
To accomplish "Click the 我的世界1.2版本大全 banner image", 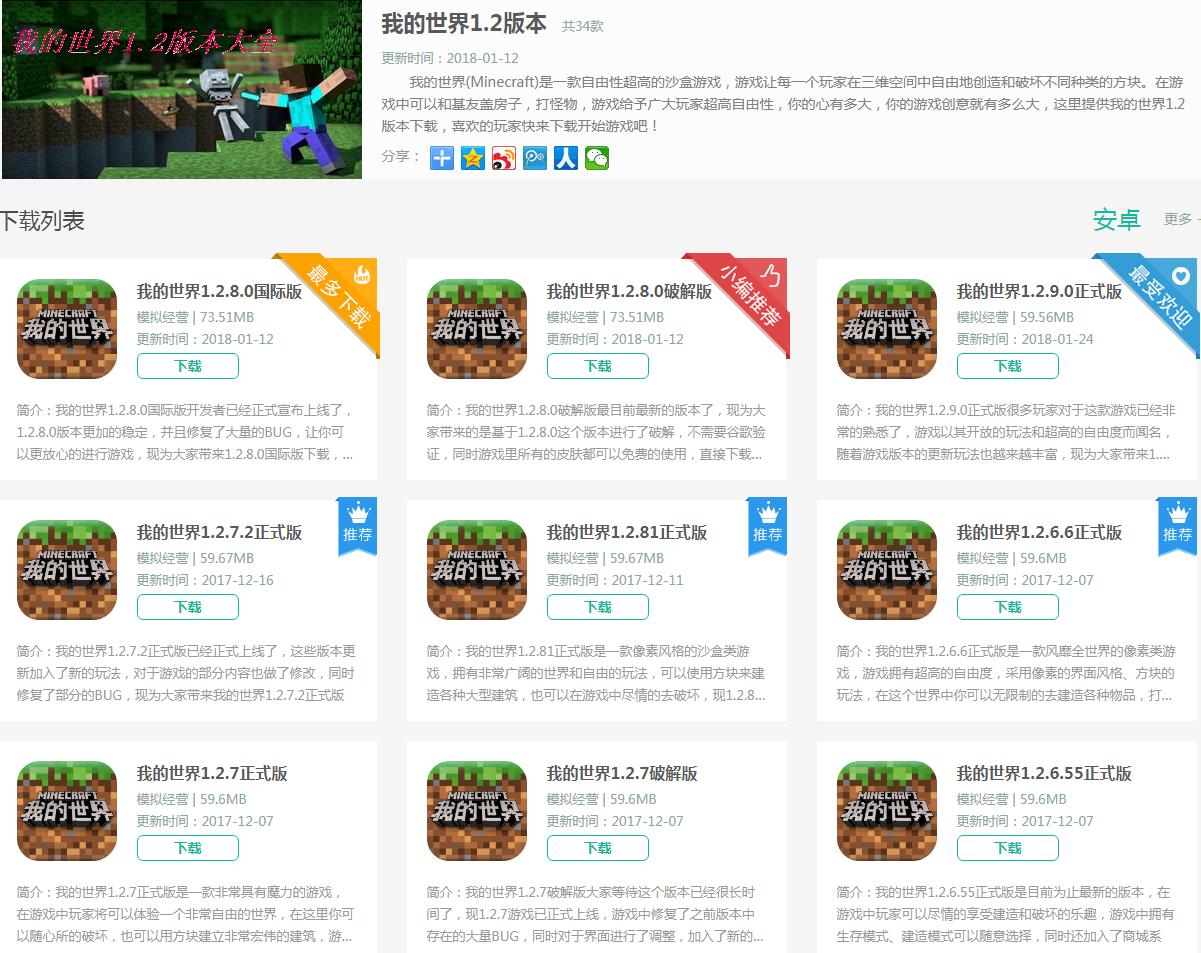I will [x=182, y=89].
